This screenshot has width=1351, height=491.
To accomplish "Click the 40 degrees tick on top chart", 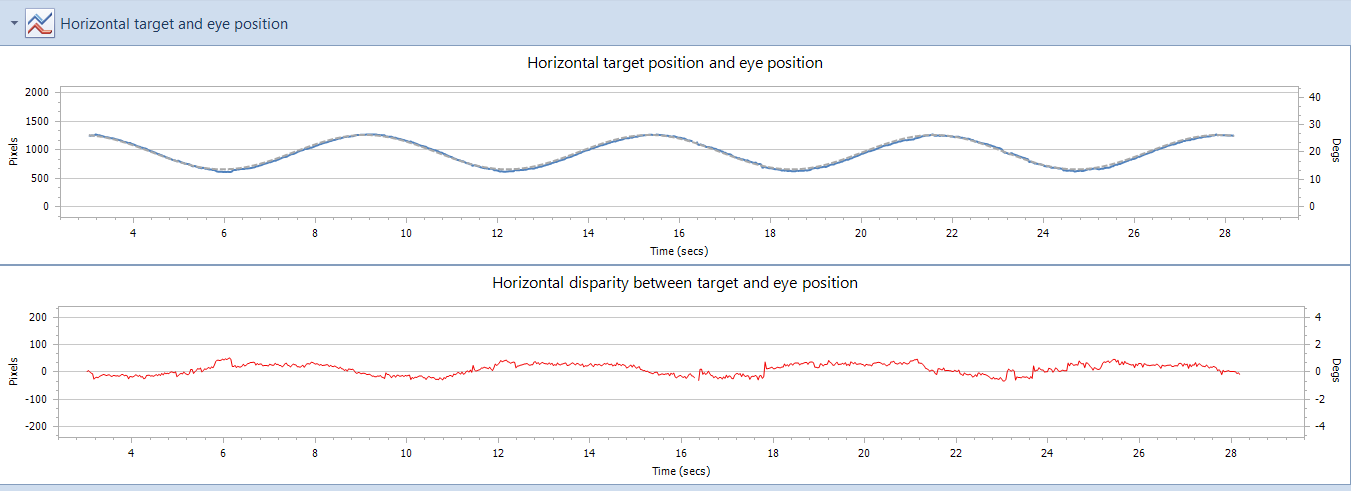I will tap(1315, 97).
